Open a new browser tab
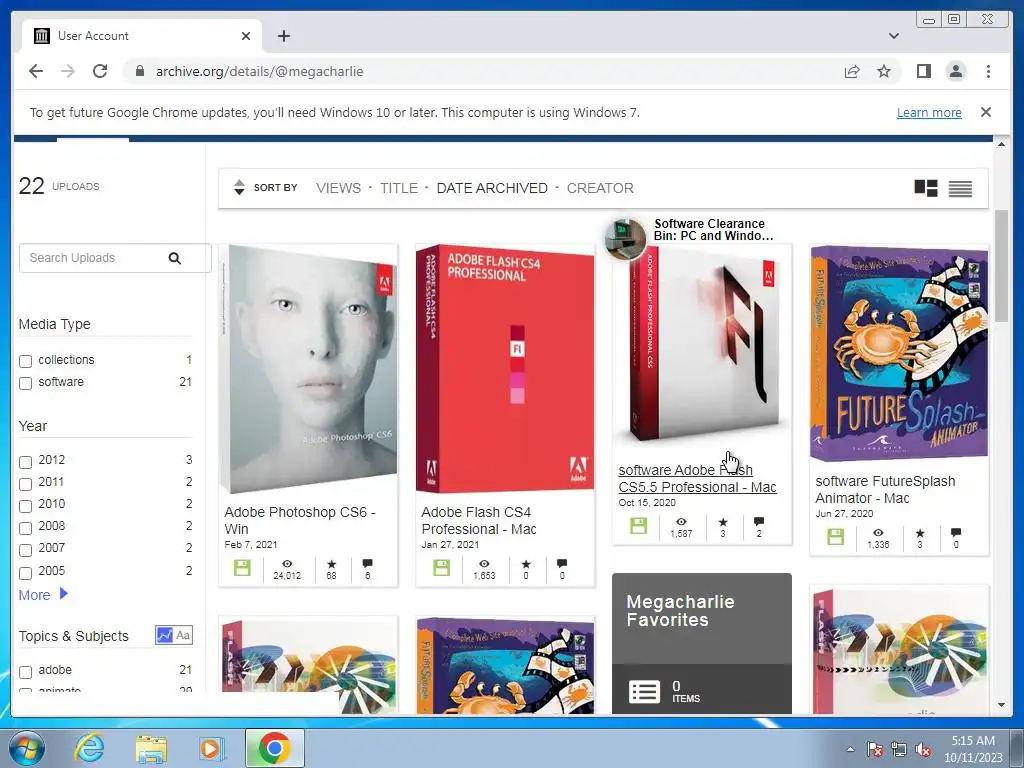1024x768 pixels. [283, 36]
